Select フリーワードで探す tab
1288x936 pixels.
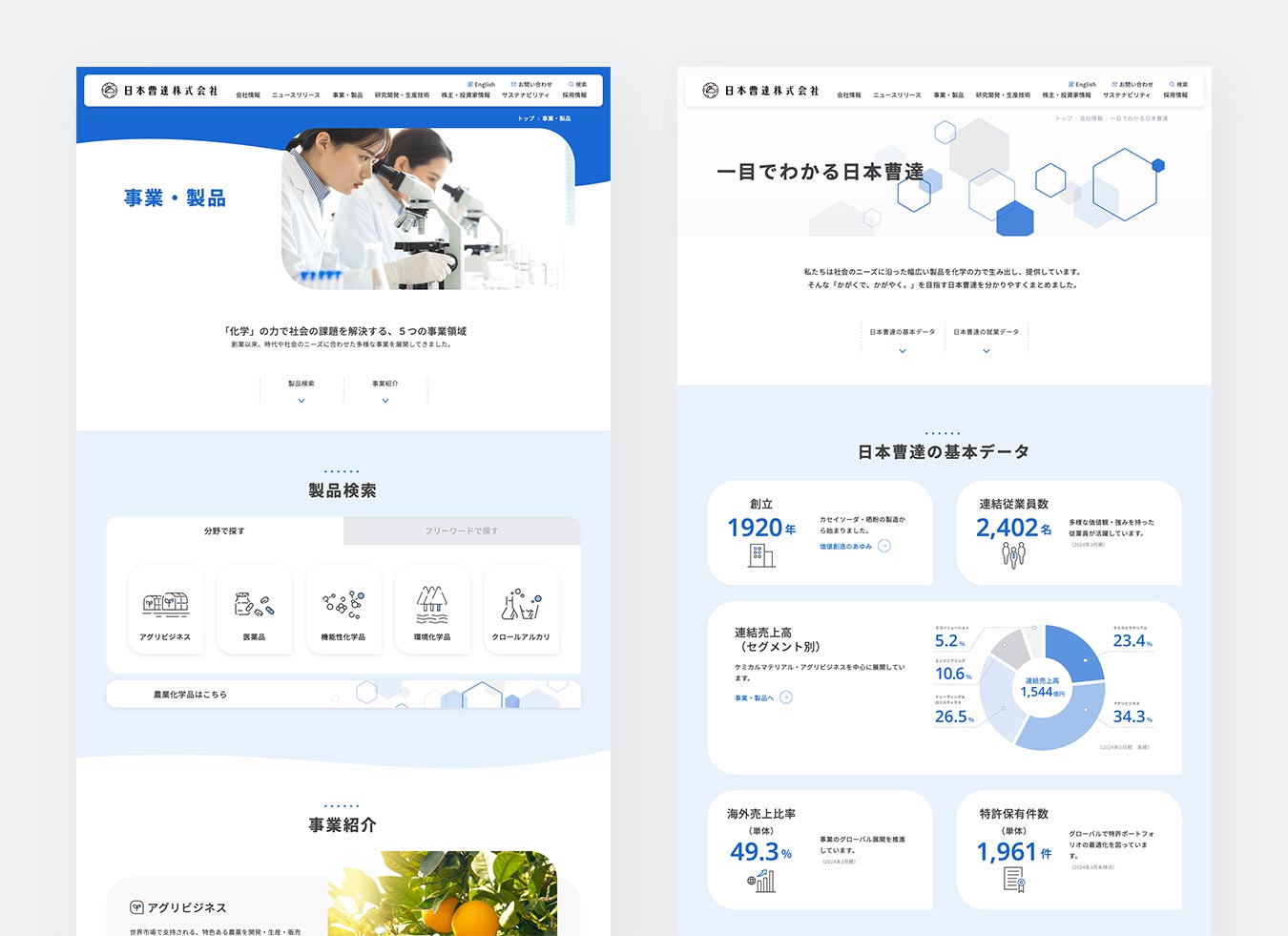pyautogui.click(x=462, y=530)
